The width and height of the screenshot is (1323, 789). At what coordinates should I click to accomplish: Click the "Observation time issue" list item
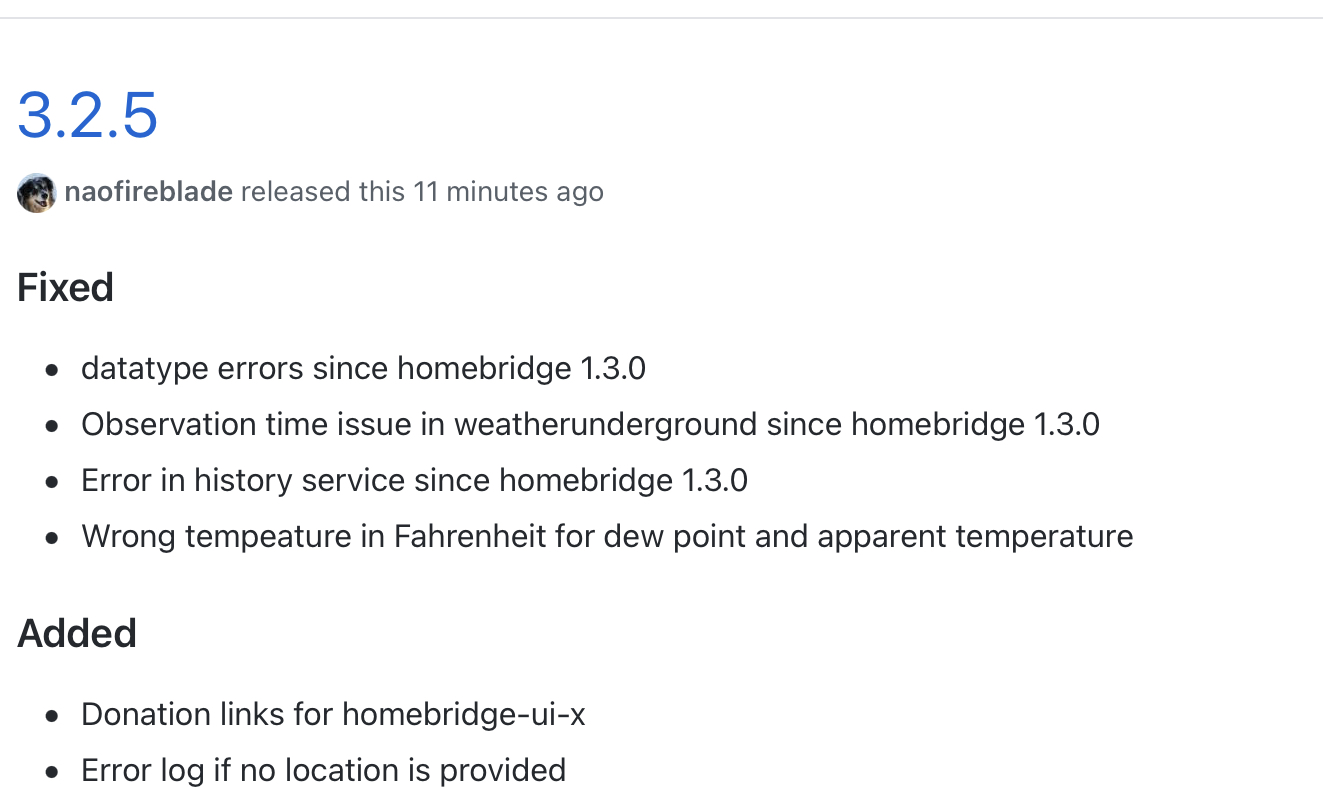coord(590,425)
